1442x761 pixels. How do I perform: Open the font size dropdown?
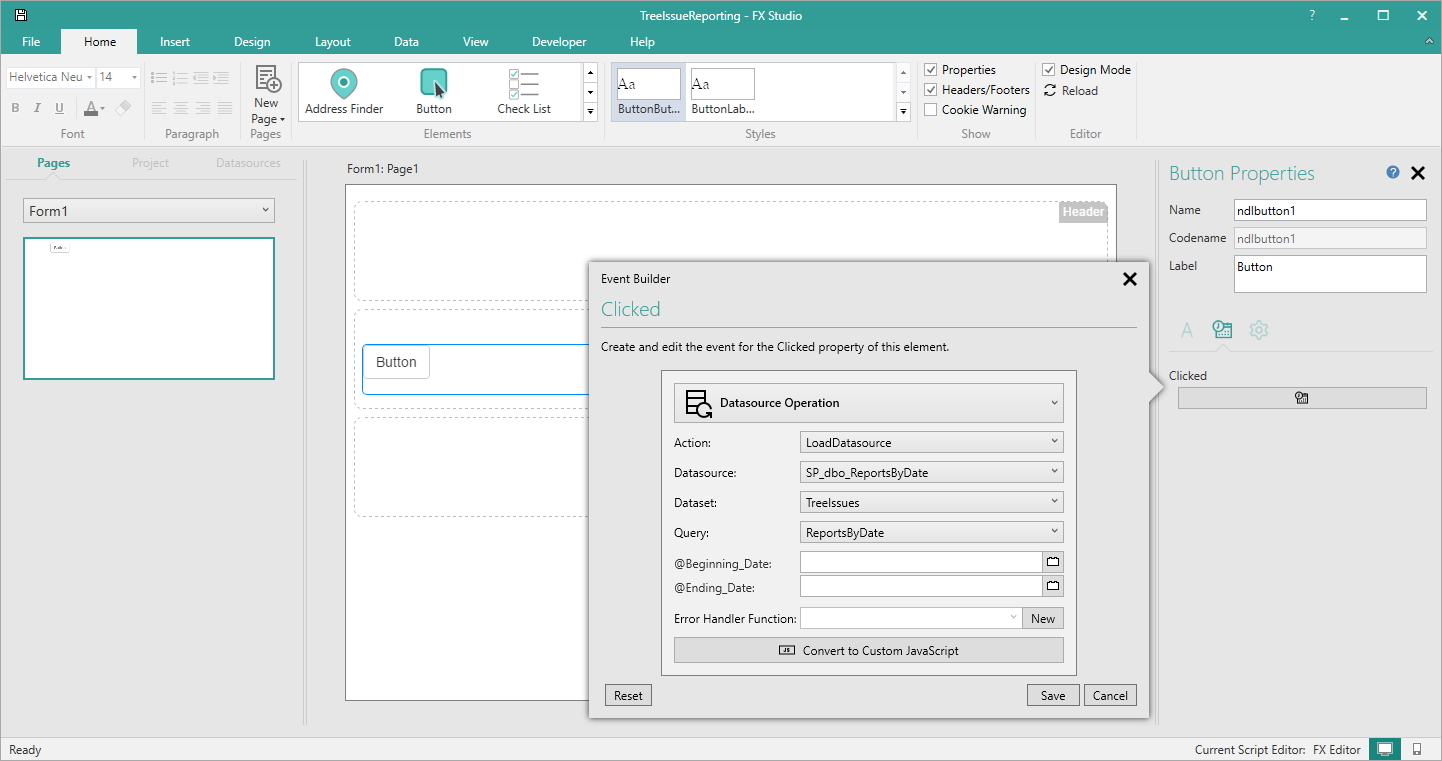point(134,77)
